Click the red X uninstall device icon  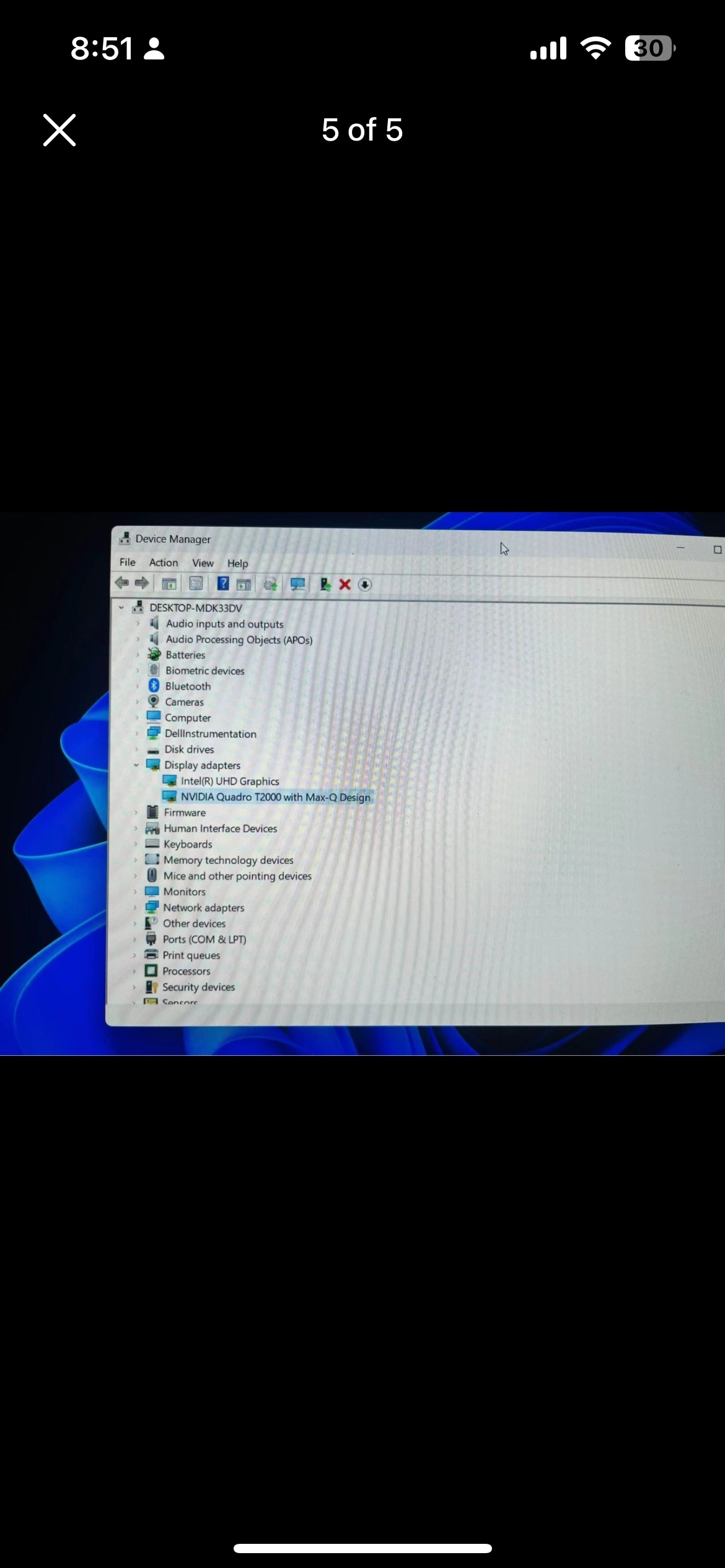345,585
